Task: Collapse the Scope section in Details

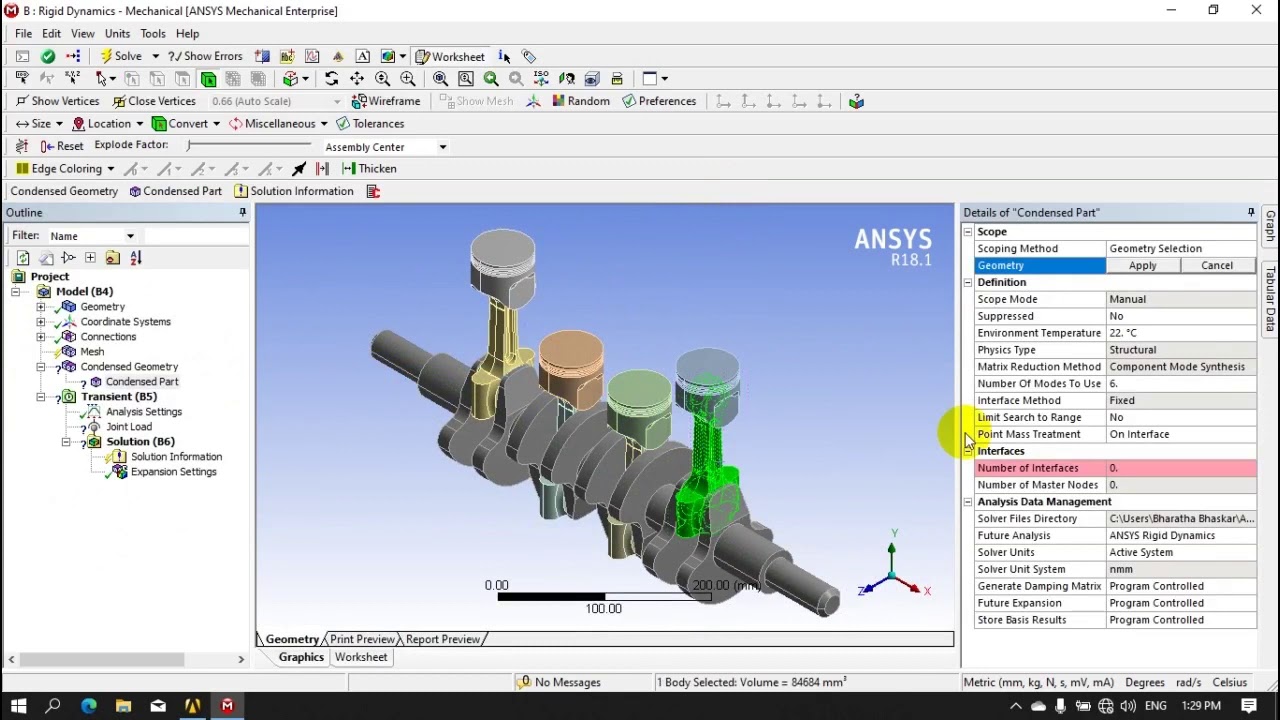Action: (x=968, y=232)
